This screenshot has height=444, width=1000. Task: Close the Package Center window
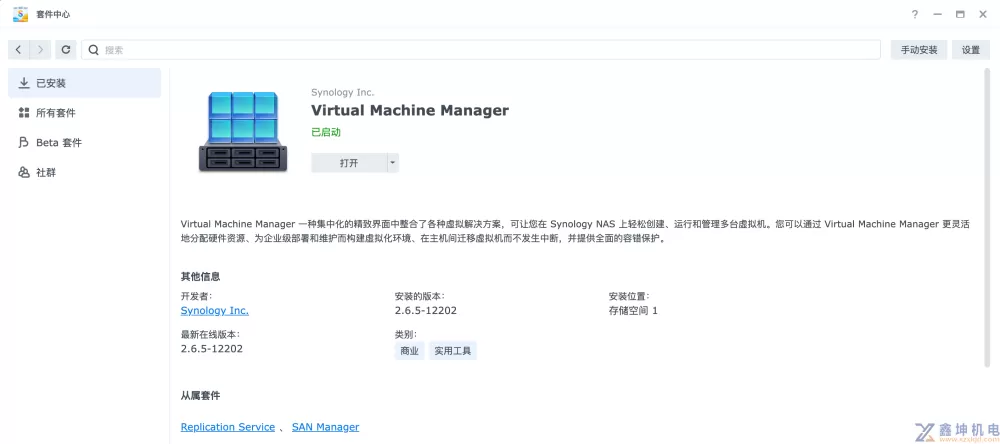[983, 14]
